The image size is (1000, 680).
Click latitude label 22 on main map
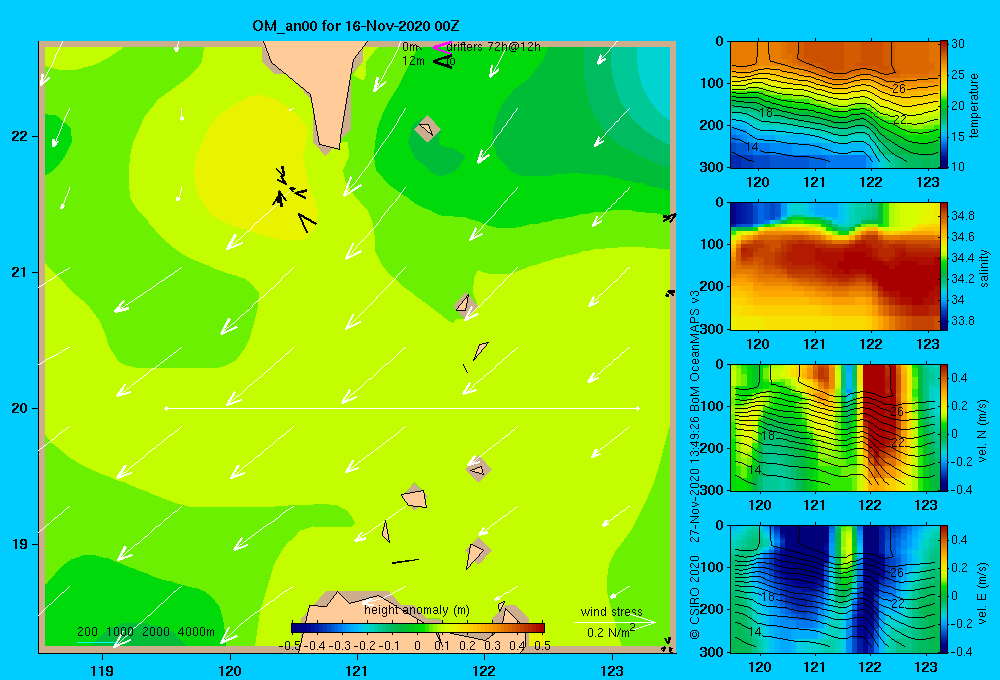(x=19, y=136)
